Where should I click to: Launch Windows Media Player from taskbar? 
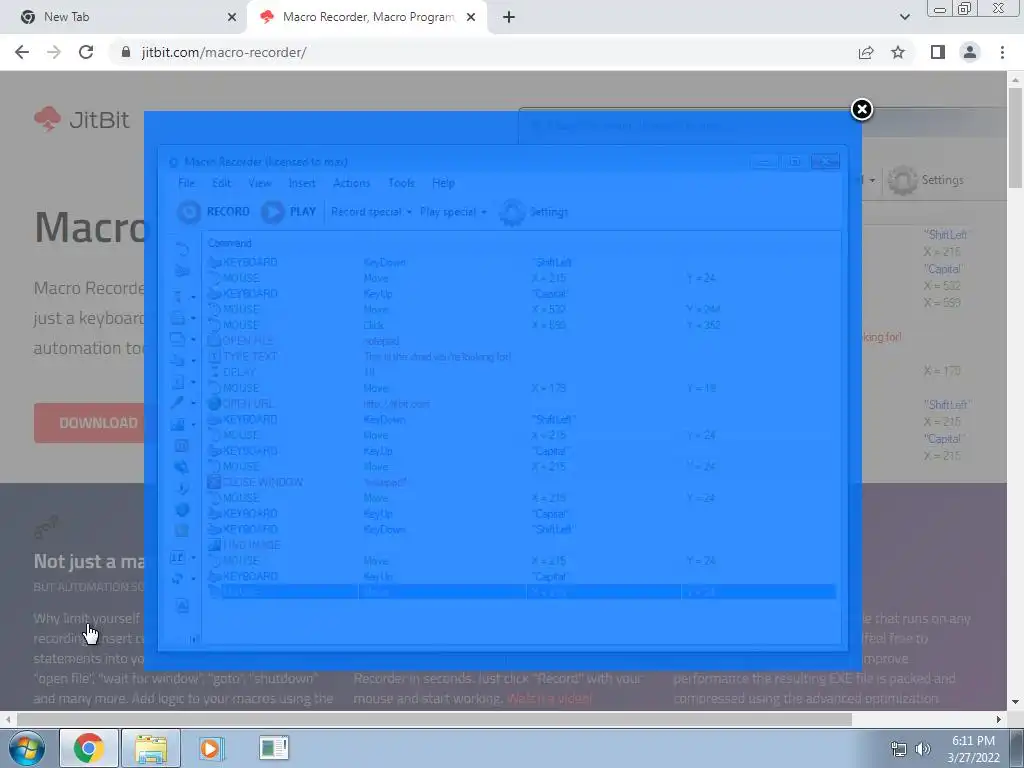pyautogui.click(x=211, y=748)
